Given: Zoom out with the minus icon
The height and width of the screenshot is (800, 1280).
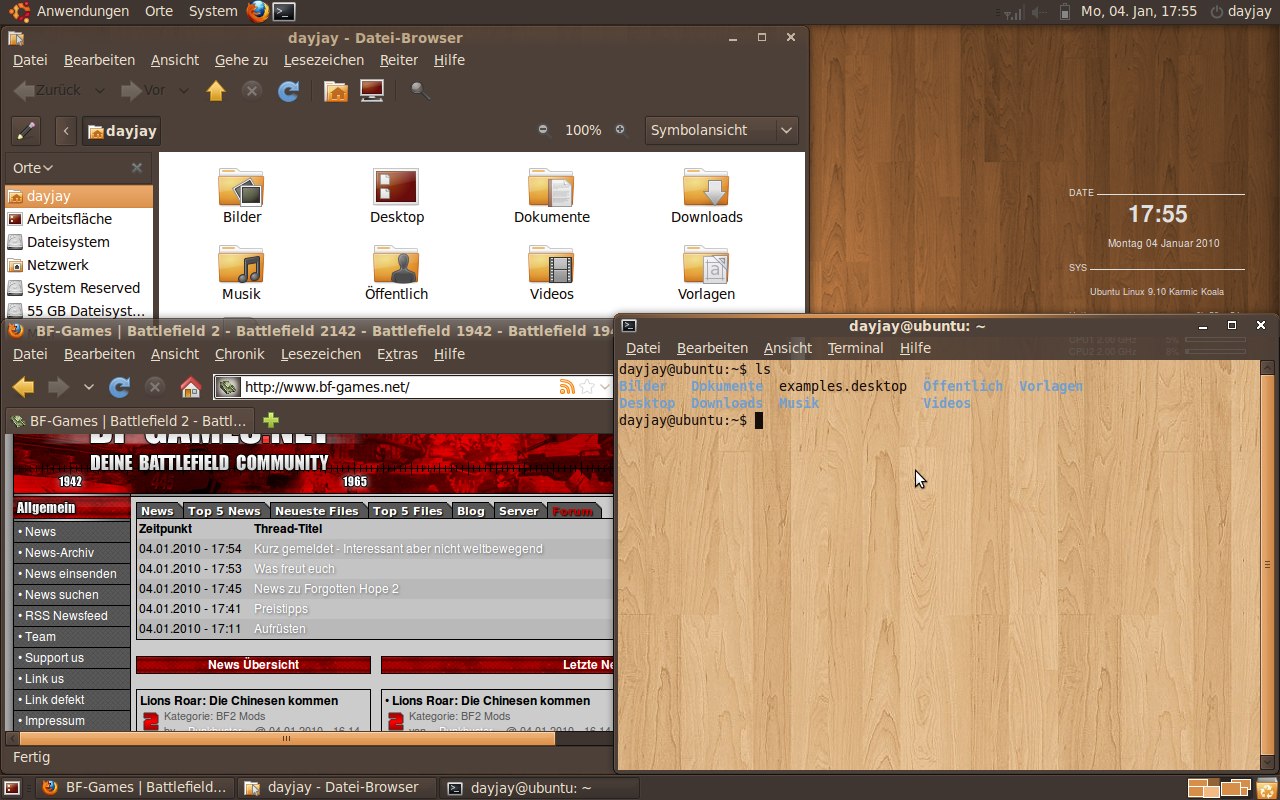Looking at the screenshot, I should (543, 130).
